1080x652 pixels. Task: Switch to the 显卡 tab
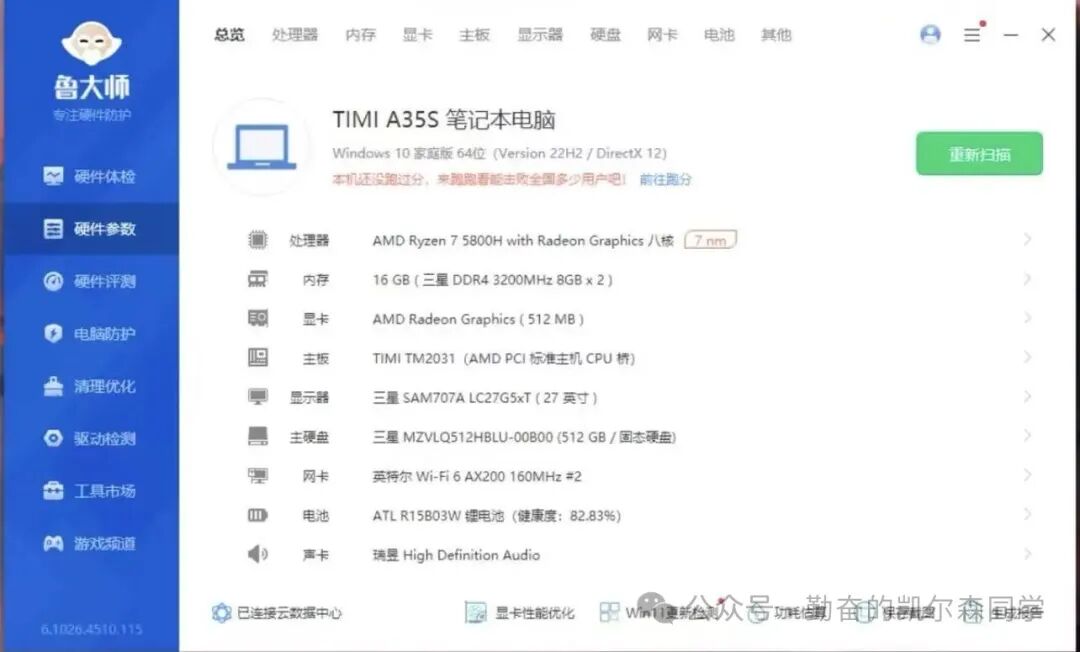417,34
